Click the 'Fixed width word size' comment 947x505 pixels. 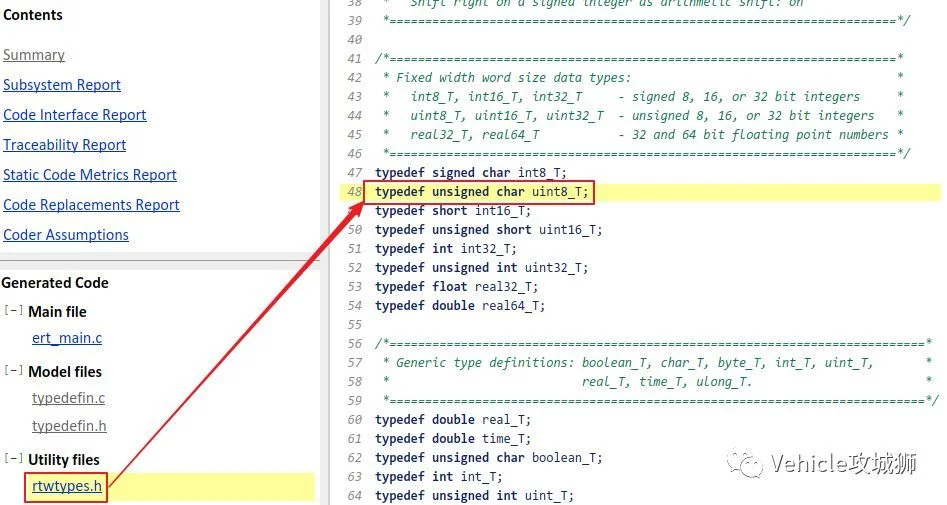[513, 78]
